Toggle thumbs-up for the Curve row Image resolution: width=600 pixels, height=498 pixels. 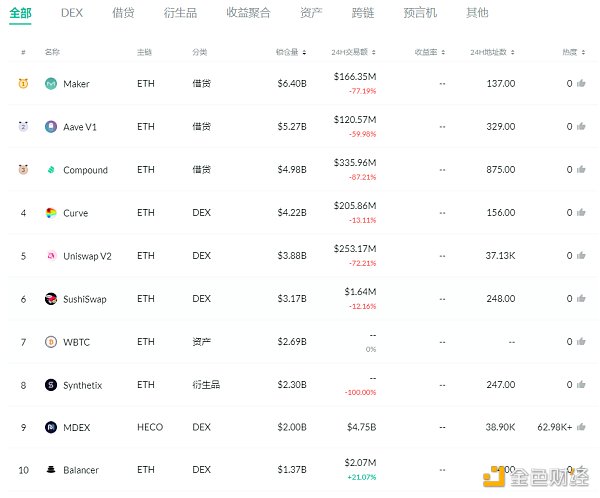coord(580,213)
